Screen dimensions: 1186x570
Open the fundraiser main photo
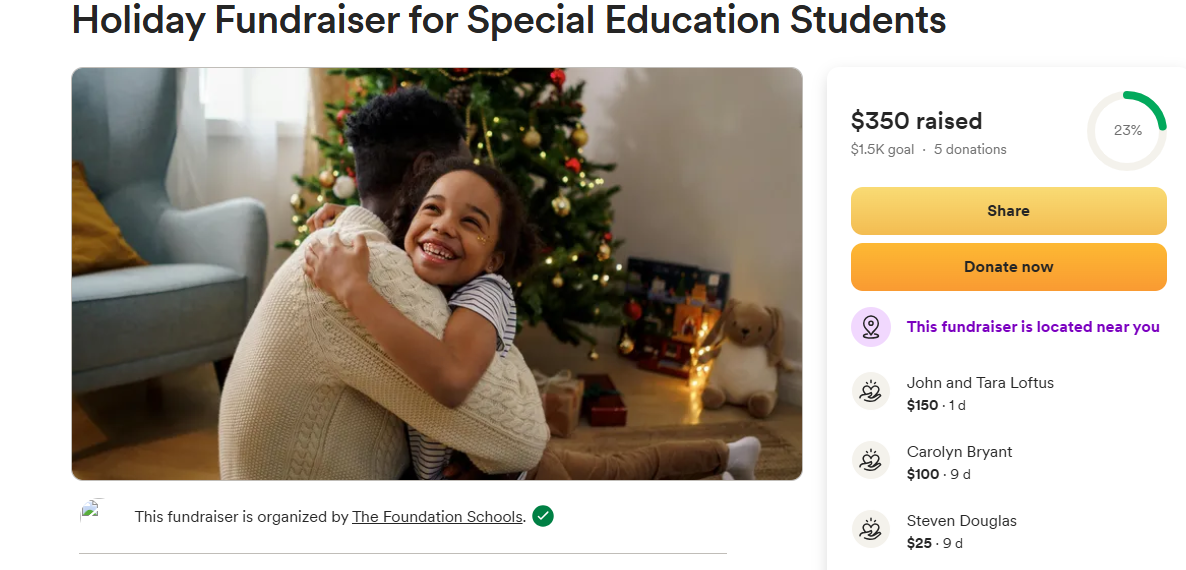(x=436, y=273)
